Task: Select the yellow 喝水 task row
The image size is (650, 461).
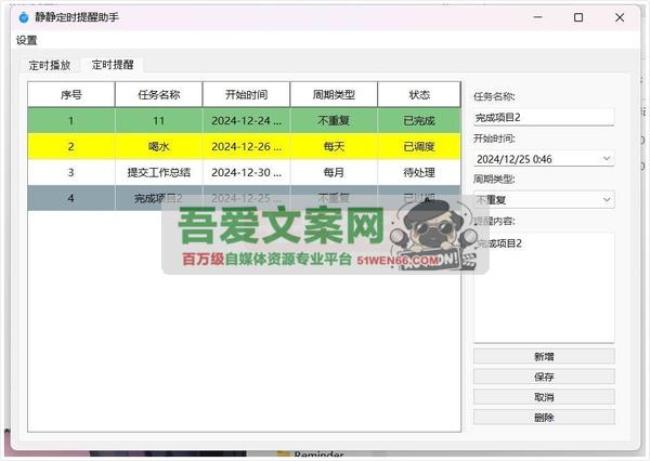Action: [243, 146]
